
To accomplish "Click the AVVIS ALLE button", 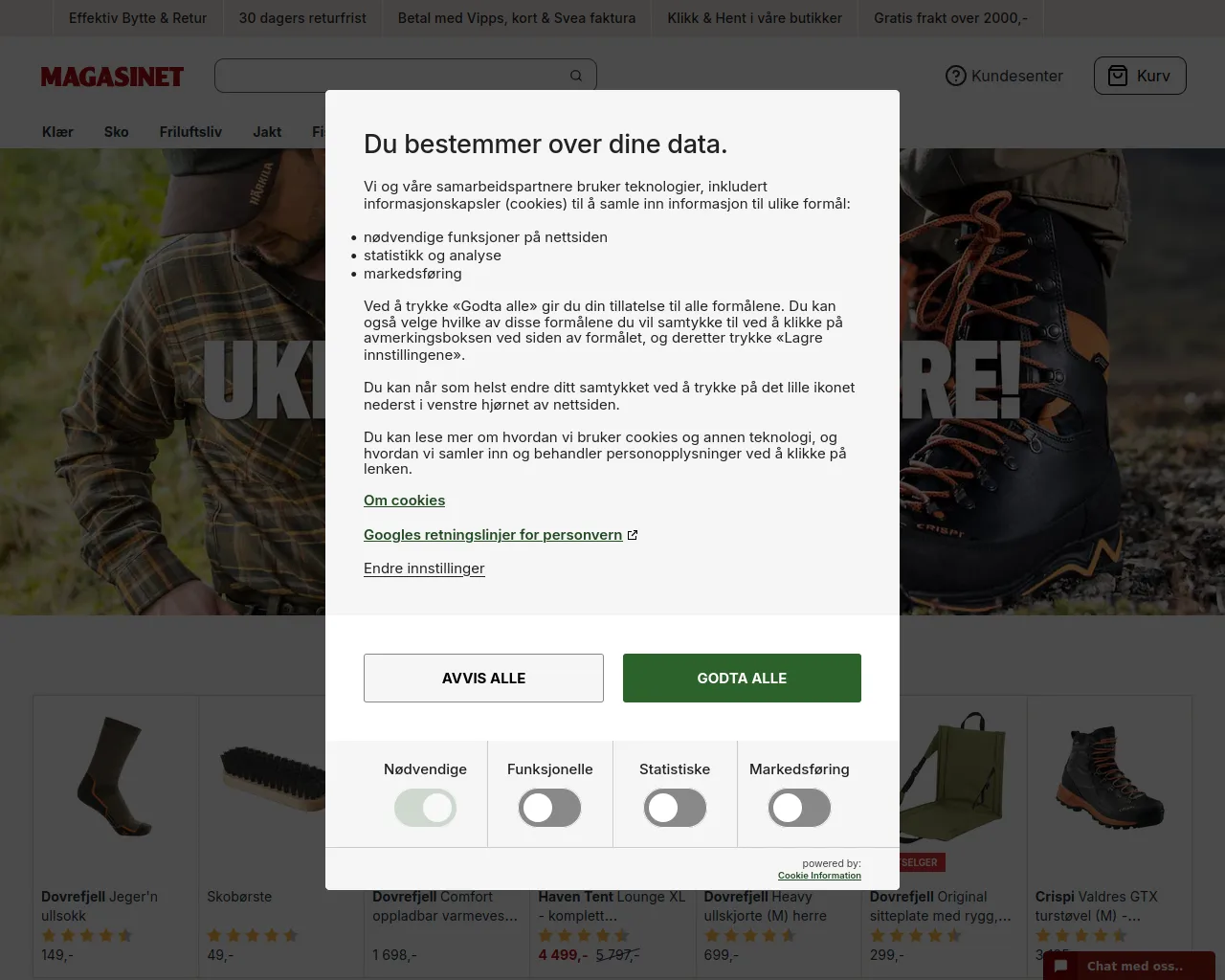I will (x=483, y=678).
